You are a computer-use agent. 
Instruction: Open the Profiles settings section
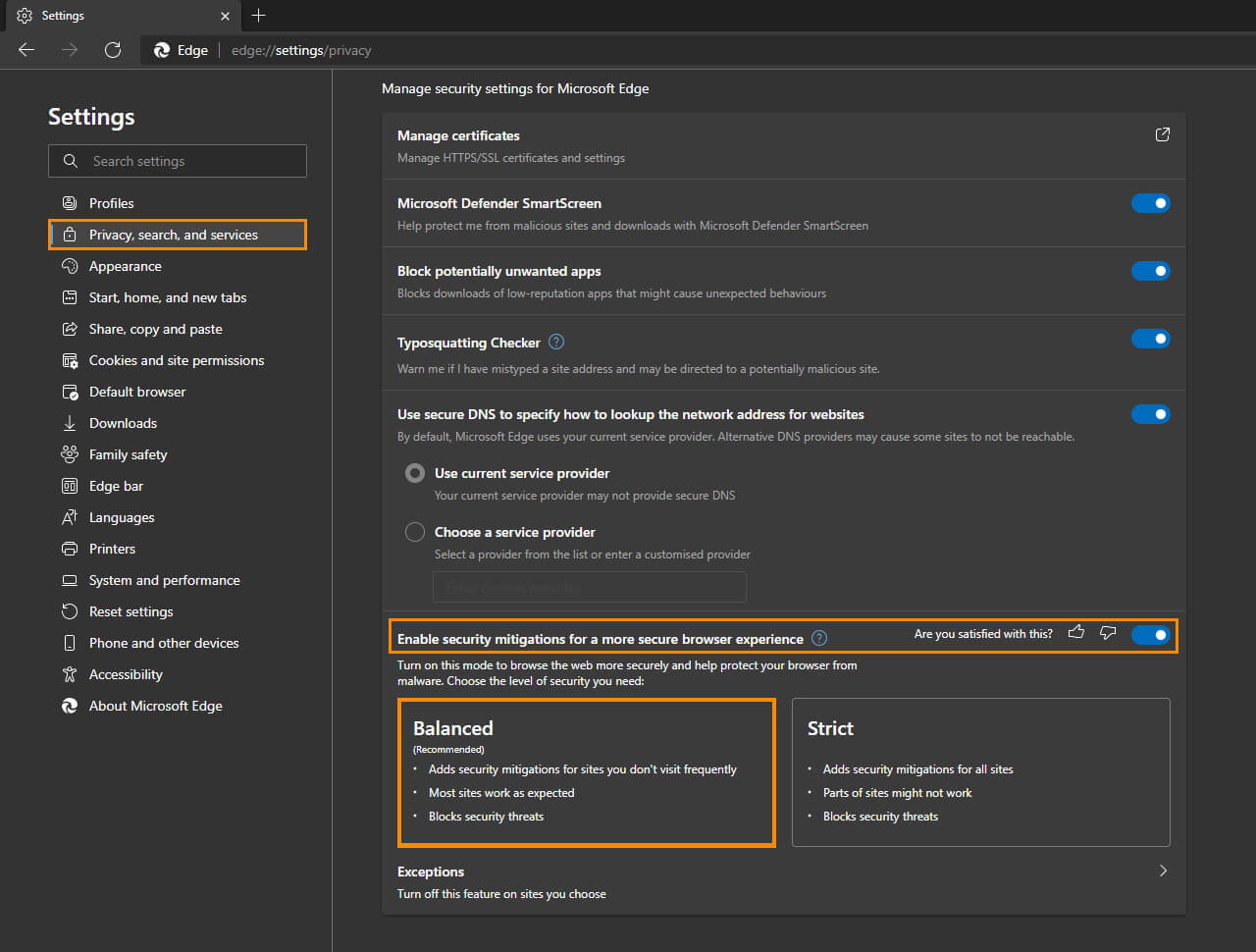click(178, 203)
